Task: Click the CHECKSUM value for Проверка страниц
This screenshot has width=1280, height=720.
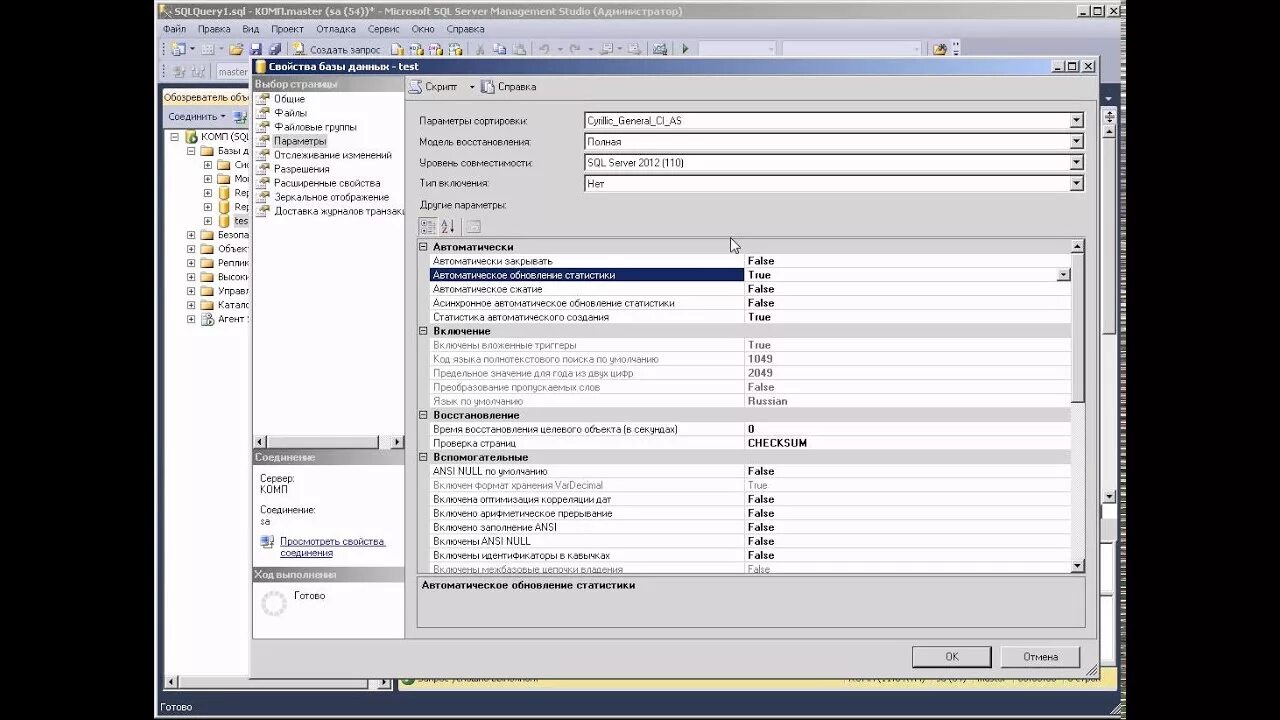Action: click(777, 443)
